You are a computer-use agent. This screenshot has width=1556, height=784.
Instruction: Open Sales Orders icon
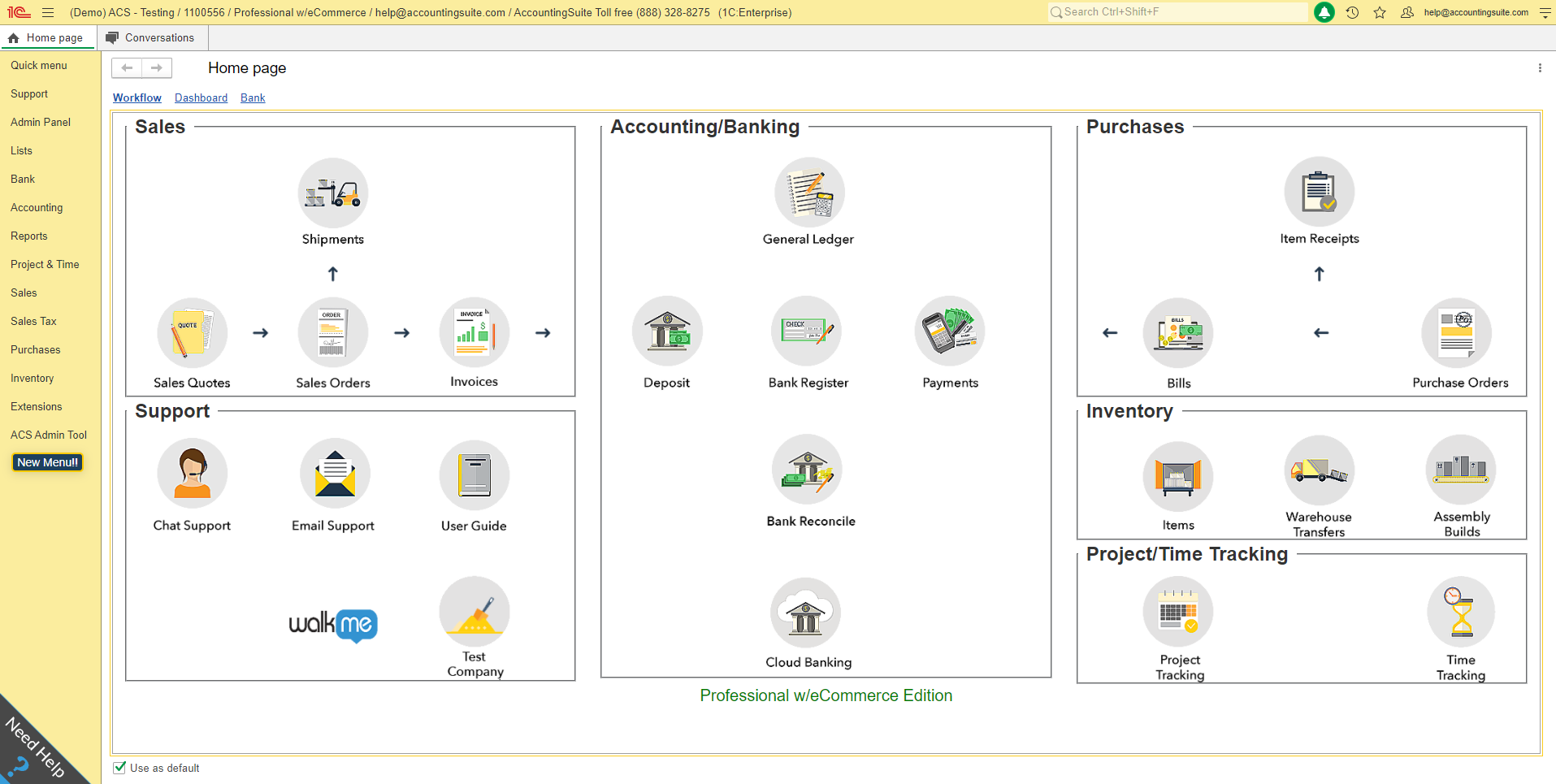(333, 333)
